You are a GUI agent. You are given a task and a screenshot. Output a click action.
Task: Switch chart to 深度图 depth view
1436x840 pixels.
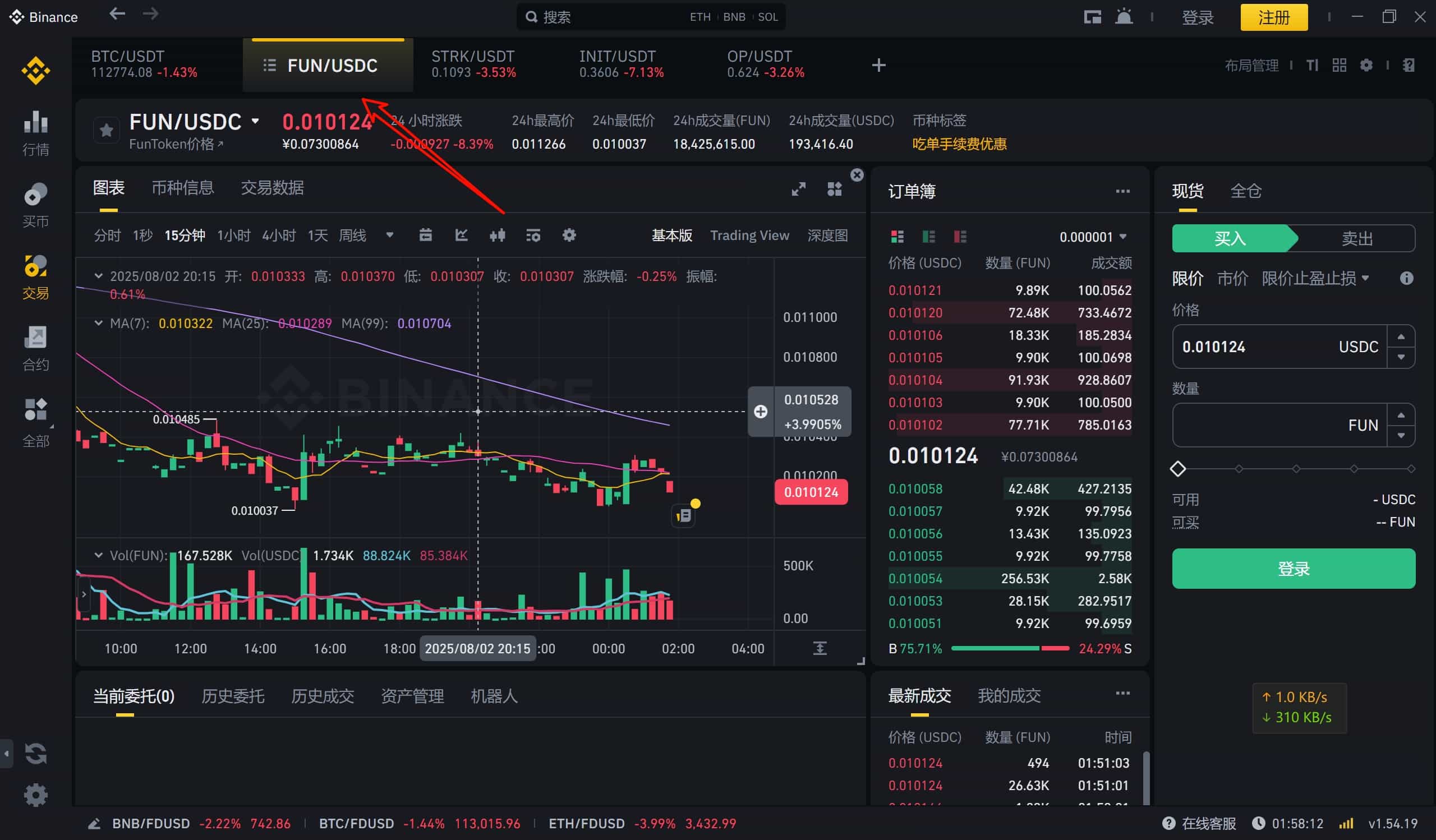[827, 235]
